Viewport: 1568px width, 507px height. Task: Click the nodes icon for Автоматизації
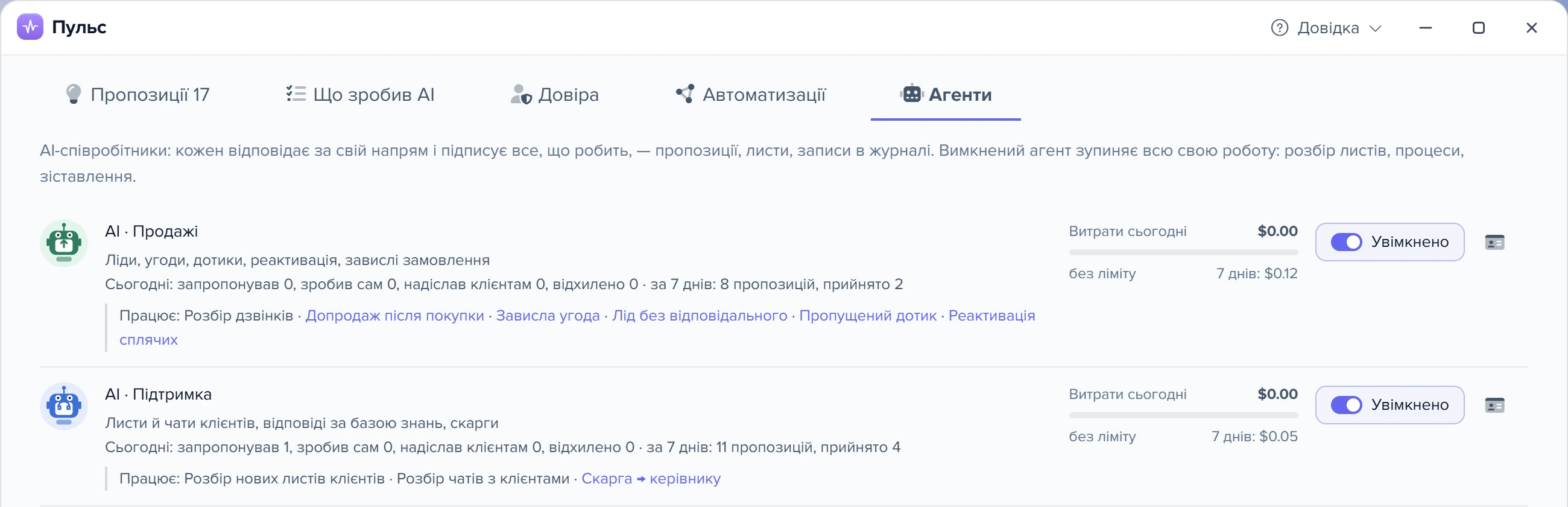(685, 94)
